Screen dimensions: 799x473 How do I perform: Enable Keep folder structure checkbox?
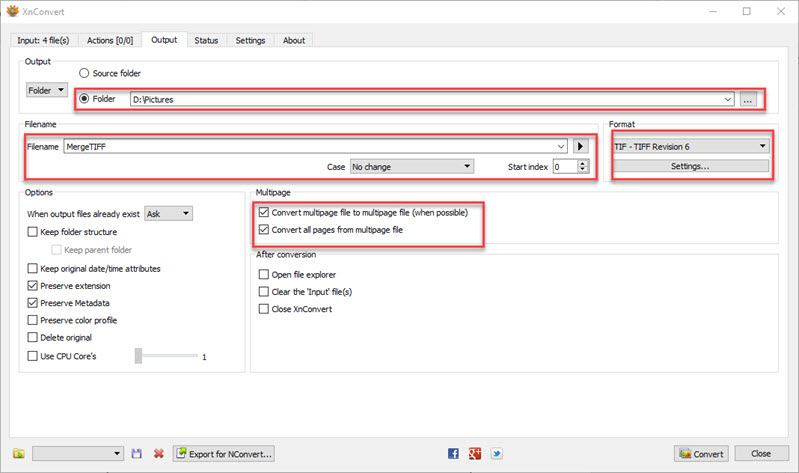pyautogui.click(x=33, y=232)
